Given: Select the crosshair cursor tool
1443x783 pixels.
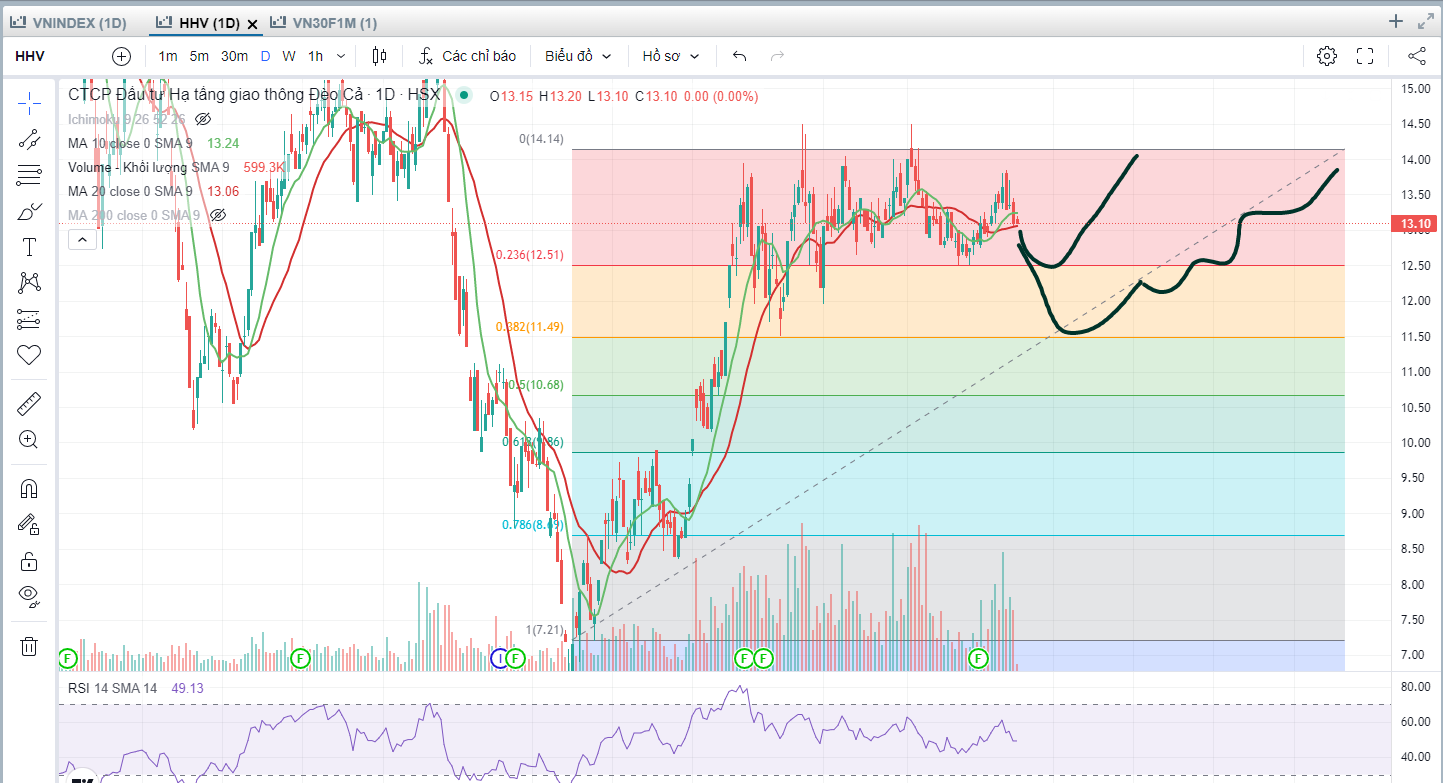Looking at the screenshot, I should pyautogui.click(x=29, y=103).
